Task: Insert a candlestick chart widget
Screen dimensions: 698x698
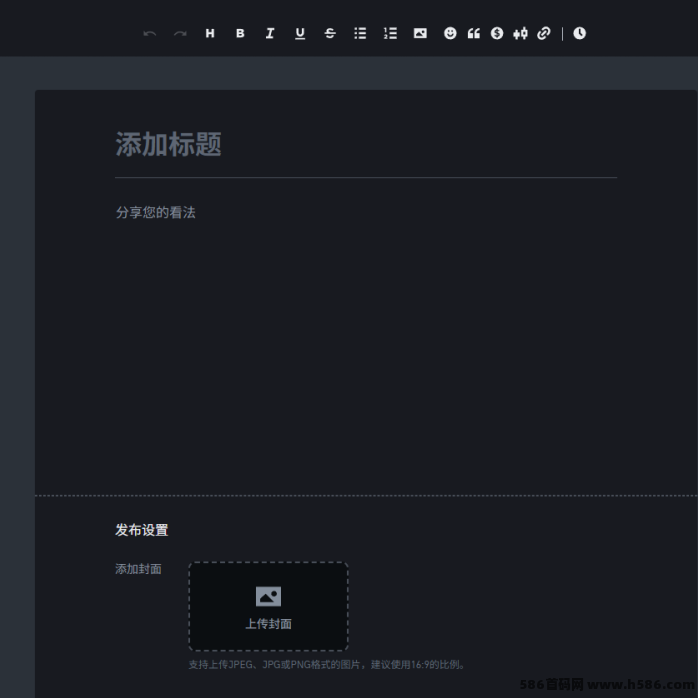Action: point(520,33)
